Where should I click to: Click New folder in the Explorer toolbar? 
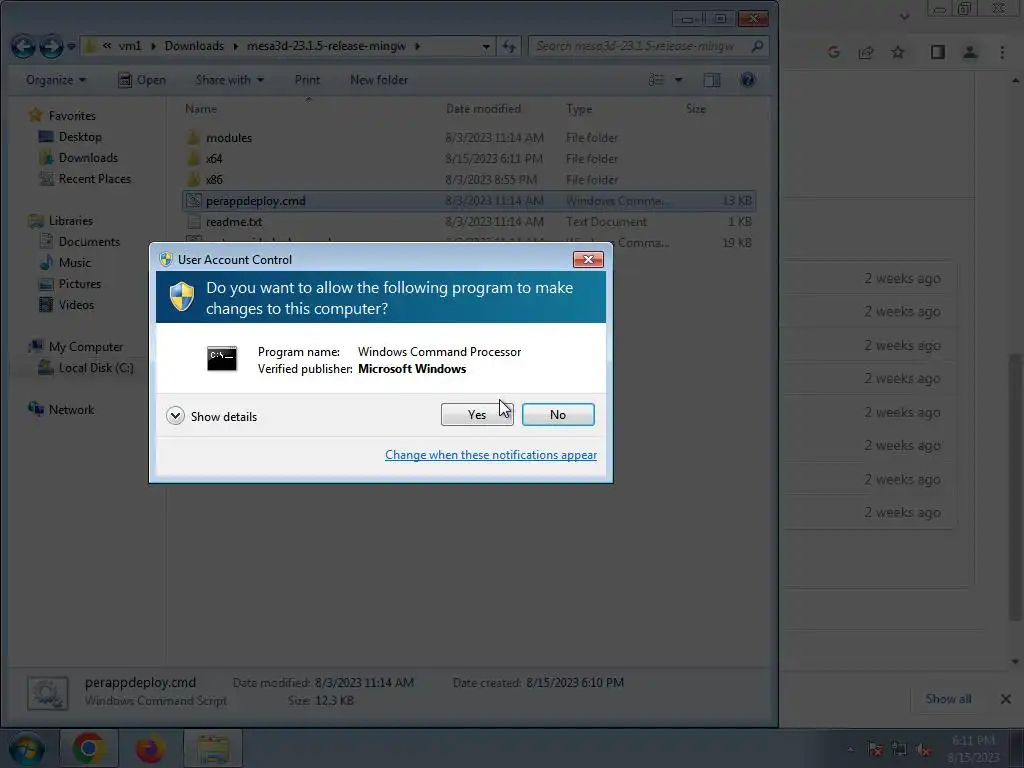[379, 80]
